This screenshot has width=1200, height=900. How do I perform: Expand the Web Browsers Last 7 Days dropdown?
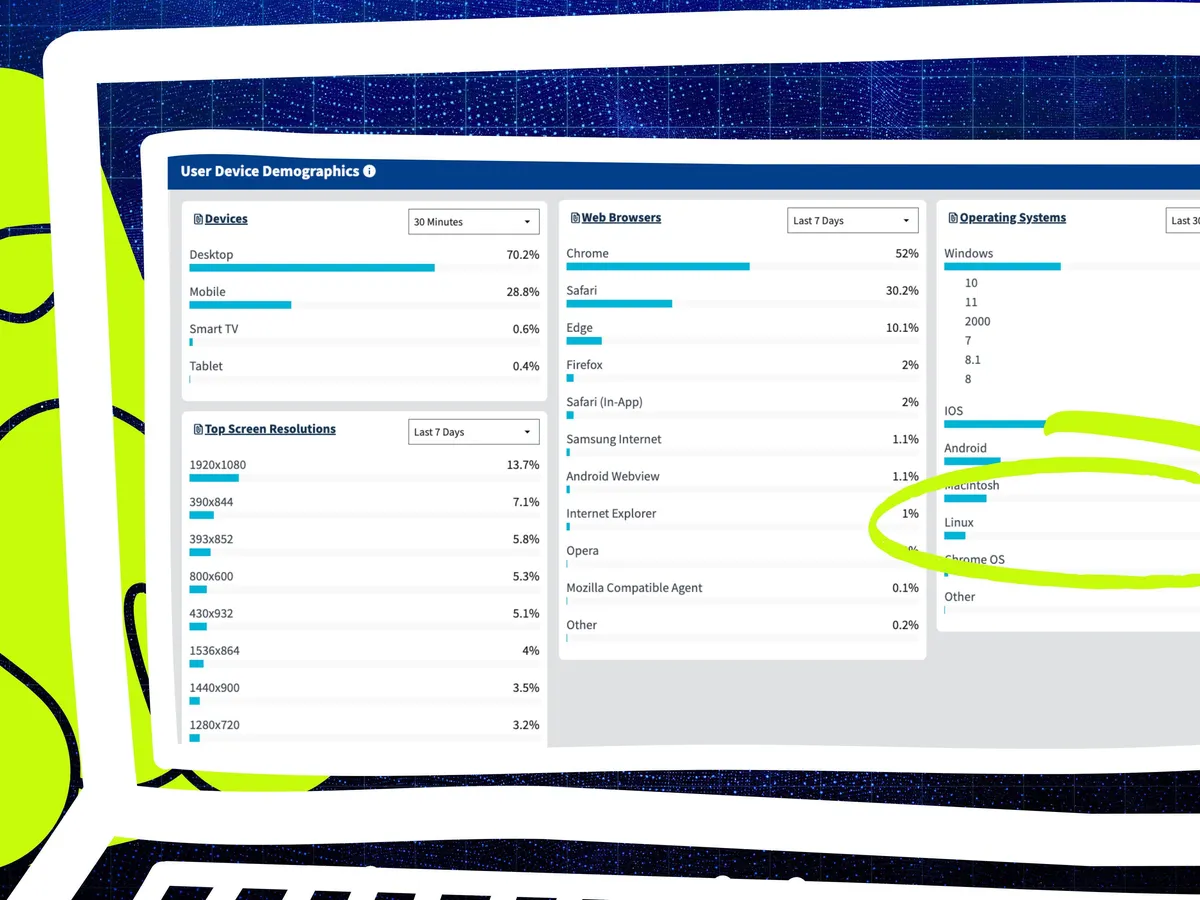point(852,221)
